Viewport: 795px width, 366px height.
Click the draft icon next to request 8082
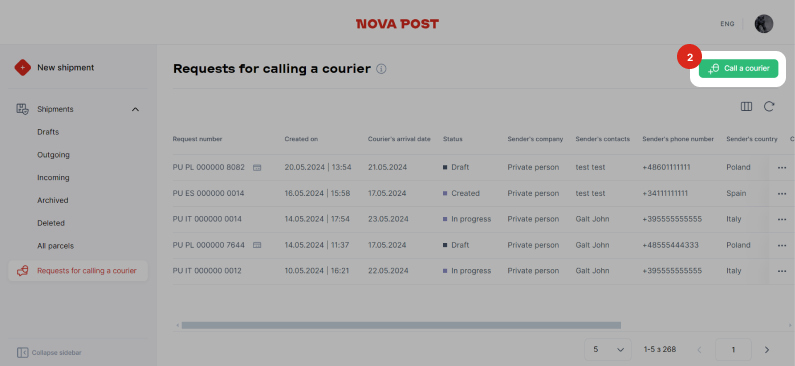pyautogui.click(x=257, y=167)
